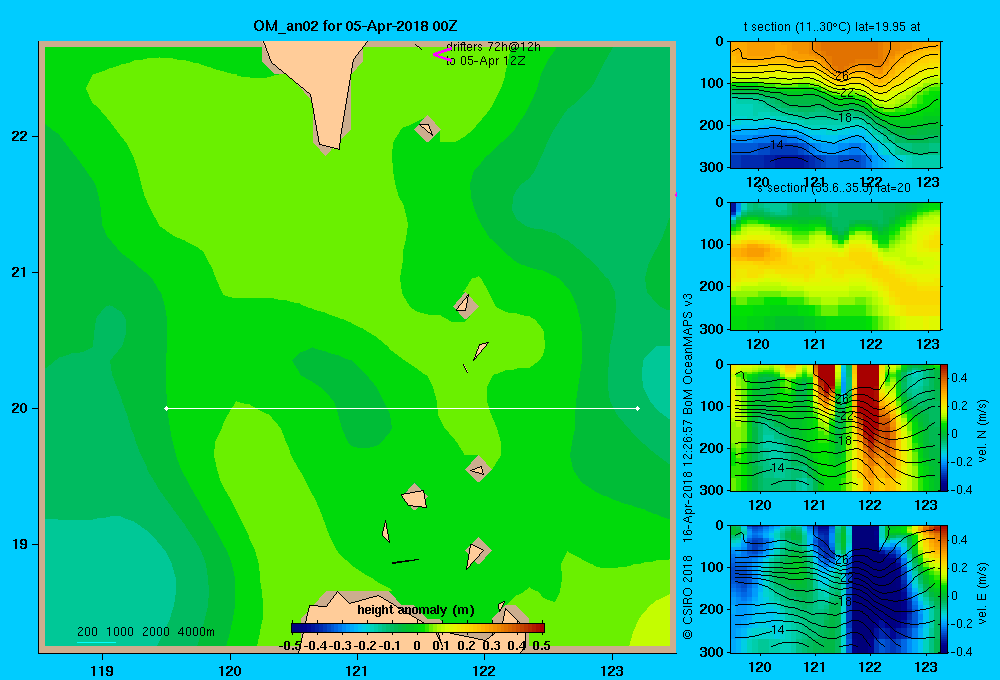Click the 'vel. E (m/s)' axis label
The image size is (1000, 680).
point(982,592)
